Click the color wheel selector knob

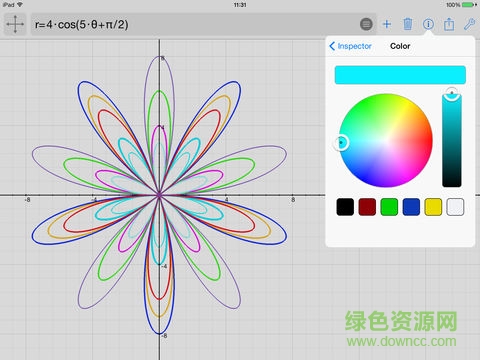click(341, 143)
